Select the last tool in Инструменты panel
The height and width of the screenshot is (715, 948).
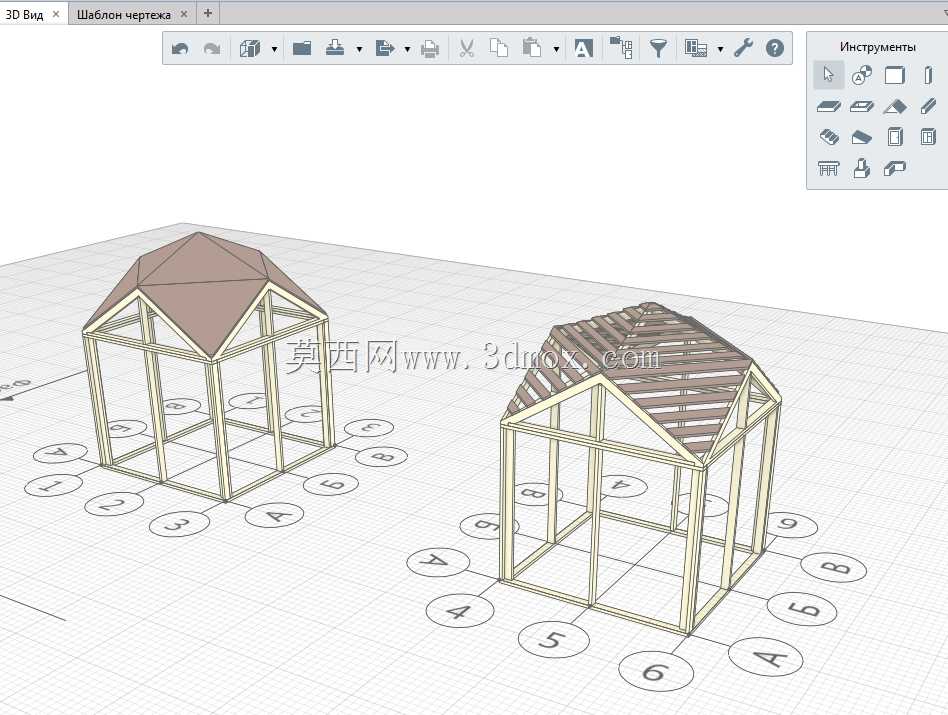point(895,168)
